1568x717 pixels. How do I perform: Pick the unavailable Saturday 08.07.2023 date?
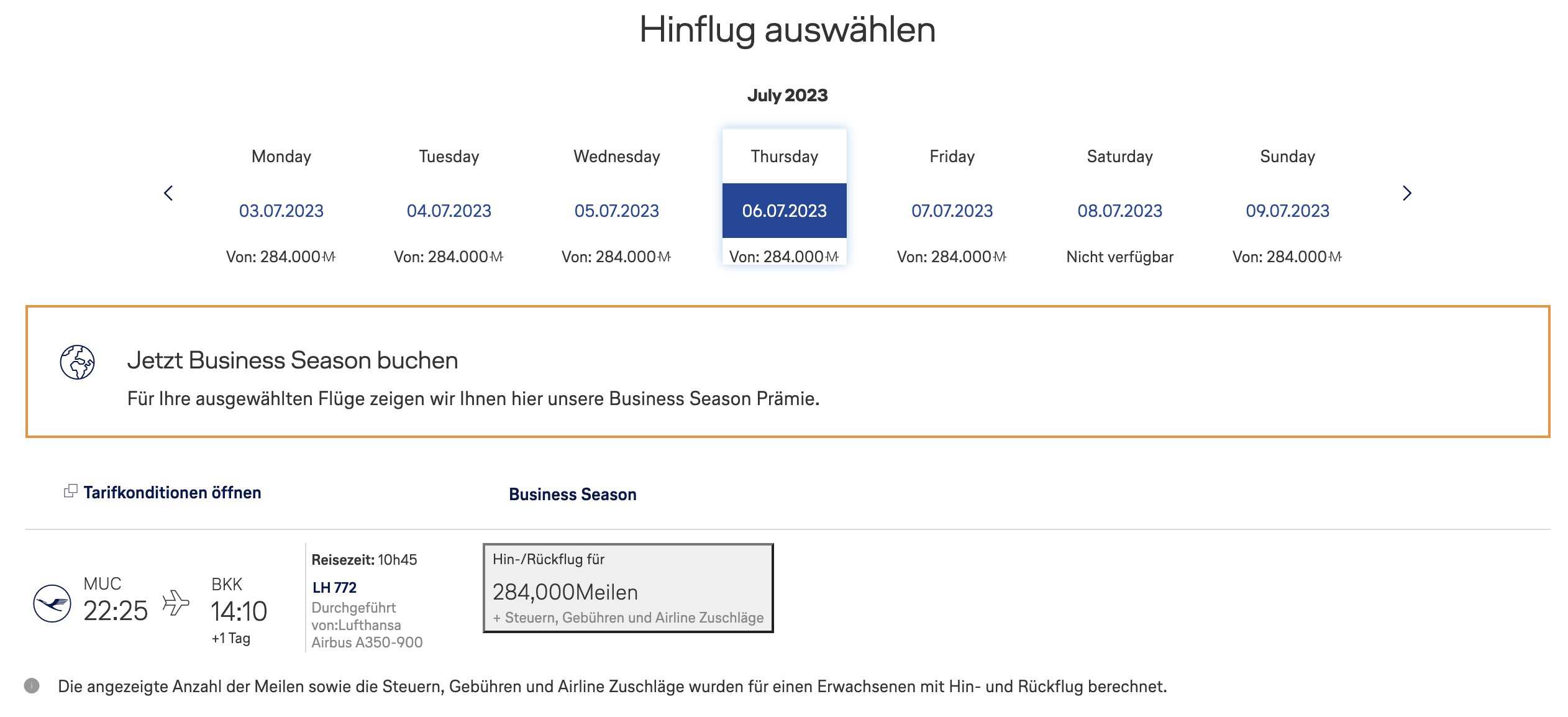pyautogui.click(x=1119, y=211)
